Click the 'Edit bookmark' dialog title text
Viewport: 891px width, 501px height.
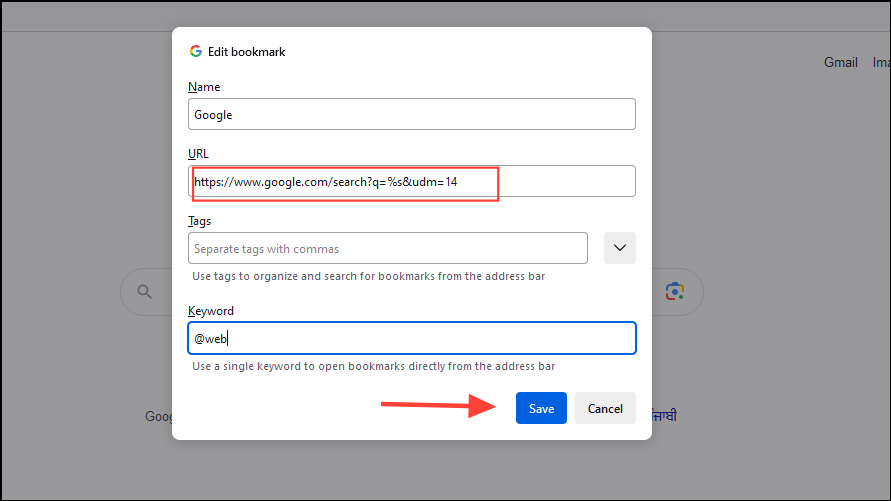(x=247, y=52)
